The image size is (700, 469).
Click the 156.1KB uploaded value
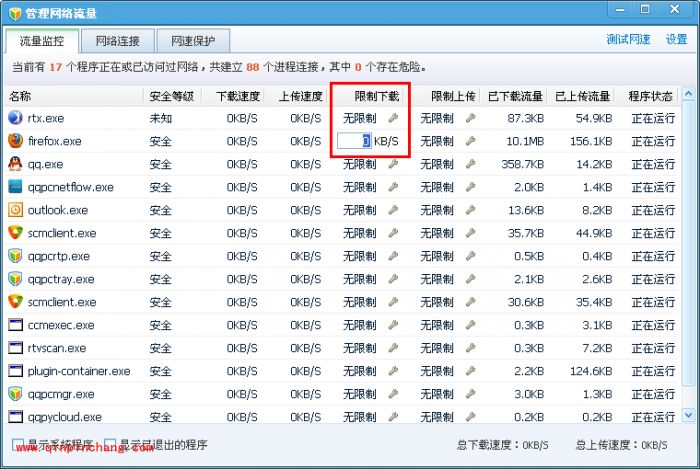click(591, 141)
